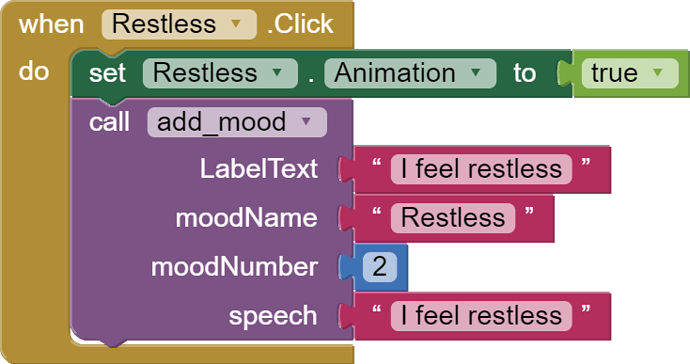Select the purple call block by 'call'
The image size is (690, 364).
109,122
